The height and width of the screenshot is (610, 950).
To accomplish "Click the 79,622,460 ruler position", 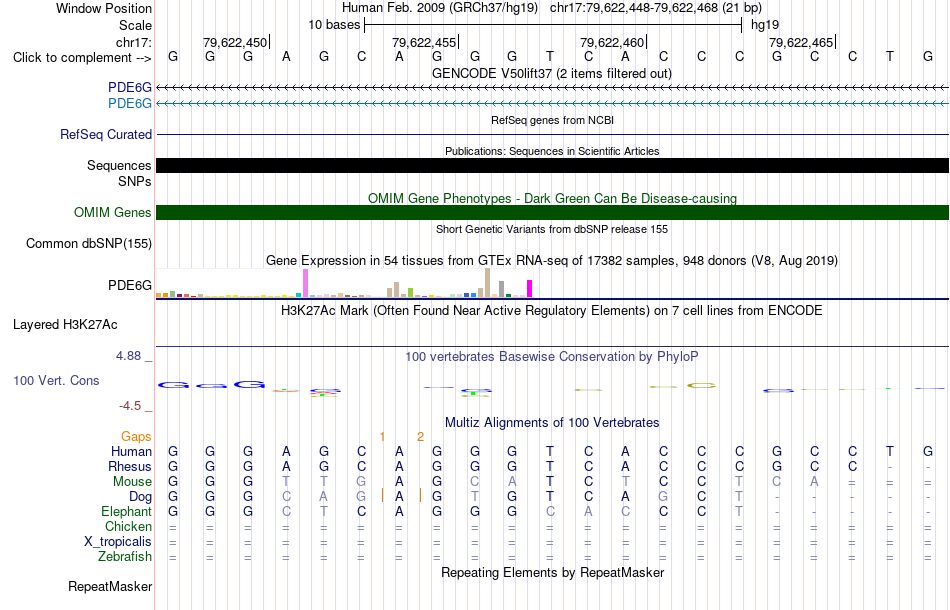I will tap(612, 42).
